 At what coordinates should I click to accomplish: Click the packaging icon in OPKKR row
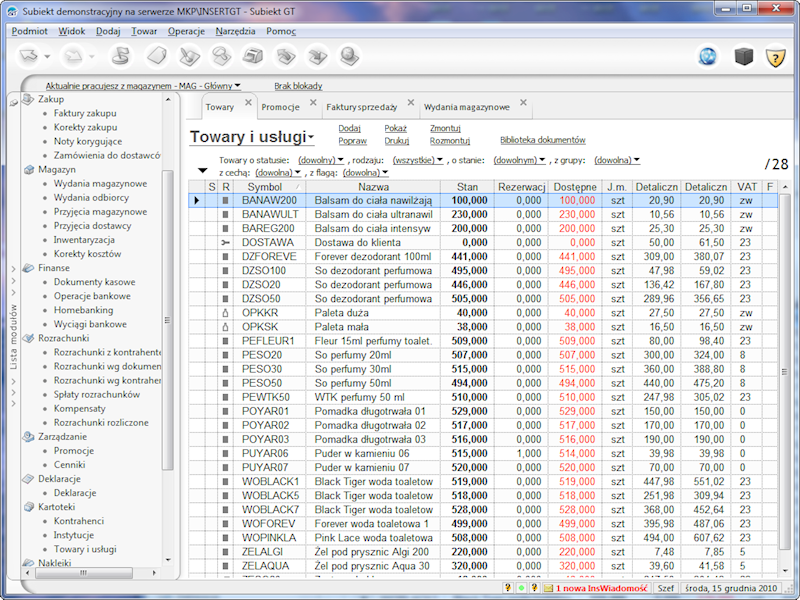click(226, 313)
